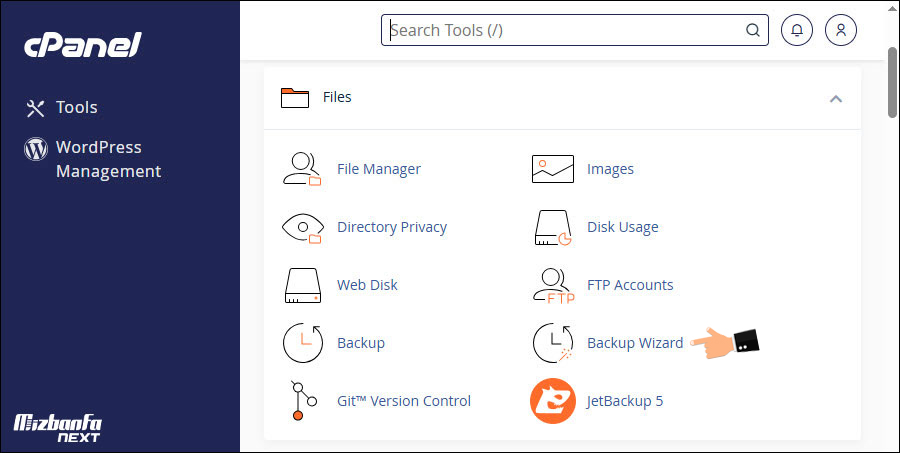This screenshot has width=900, height=453.
Task: Open the Web Disk icon
Action: pos(302,285)
